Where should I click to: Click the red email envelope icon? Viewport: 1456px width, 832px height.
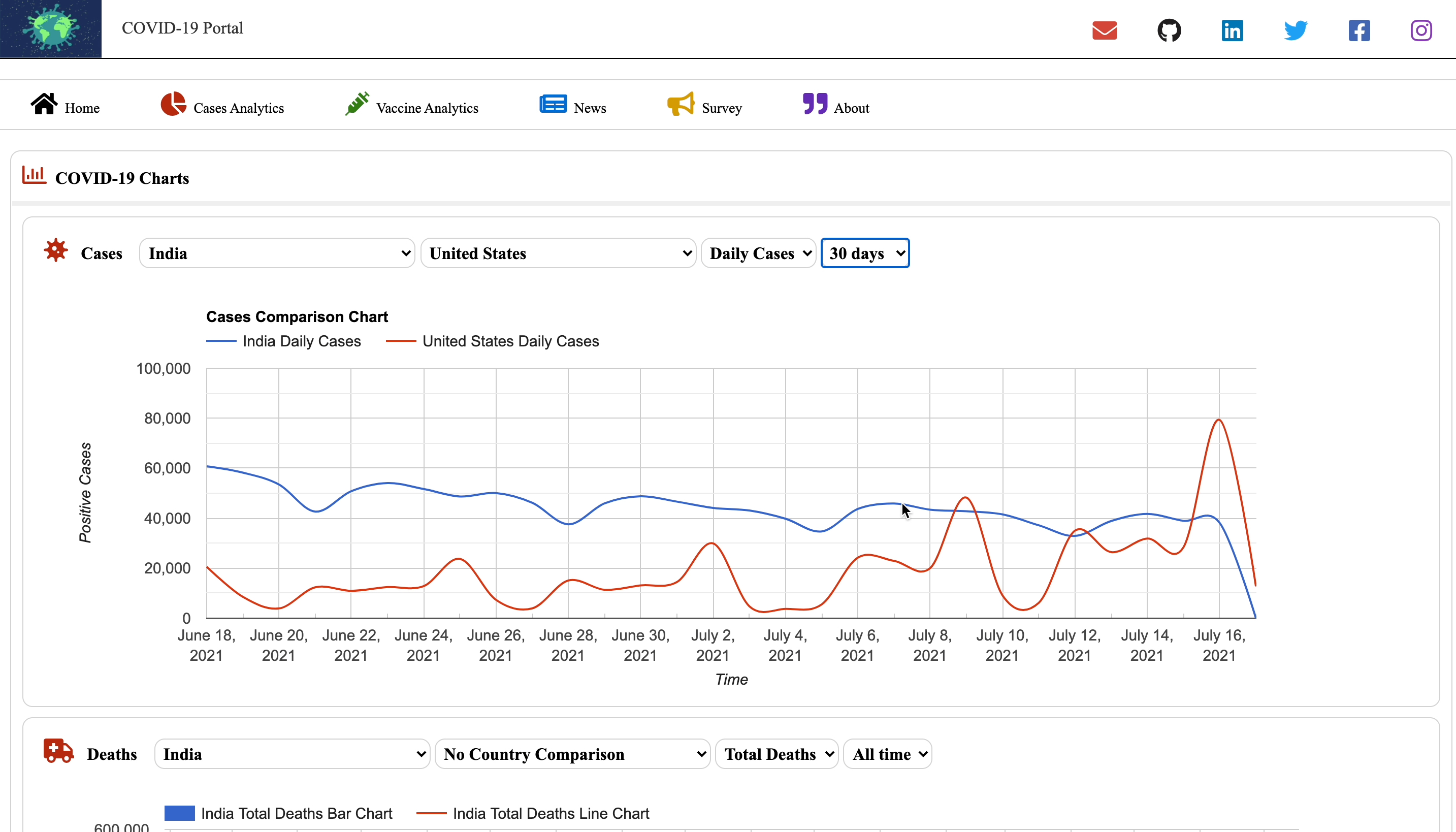[1104, 30]
